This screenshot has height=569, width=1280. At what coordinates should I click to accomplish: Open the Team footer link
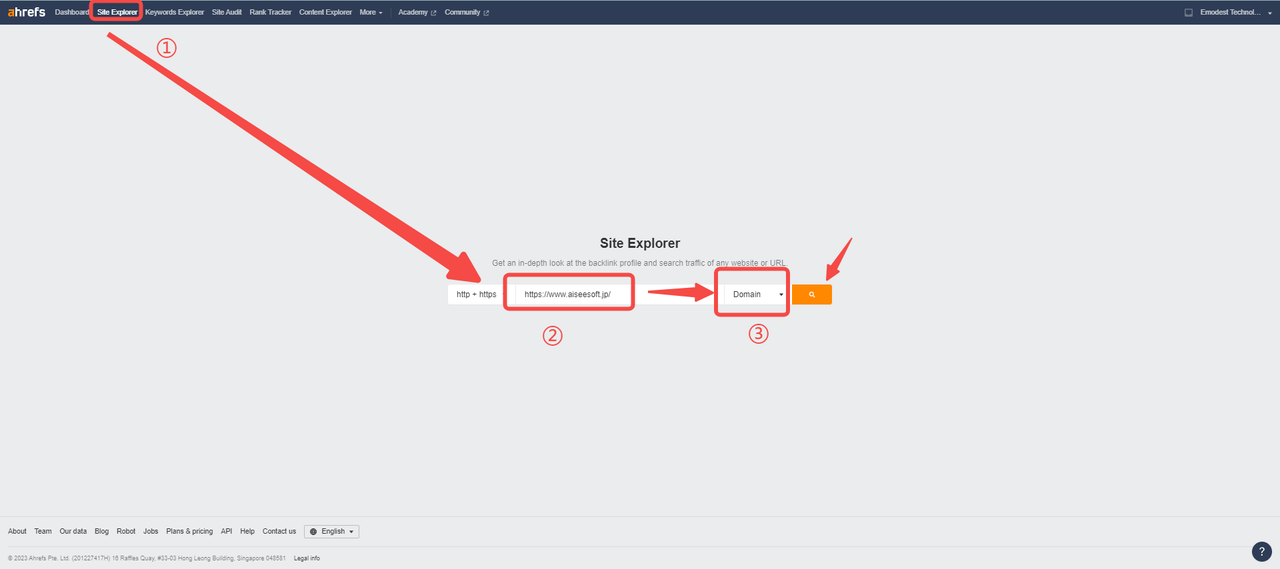[43, 531]
